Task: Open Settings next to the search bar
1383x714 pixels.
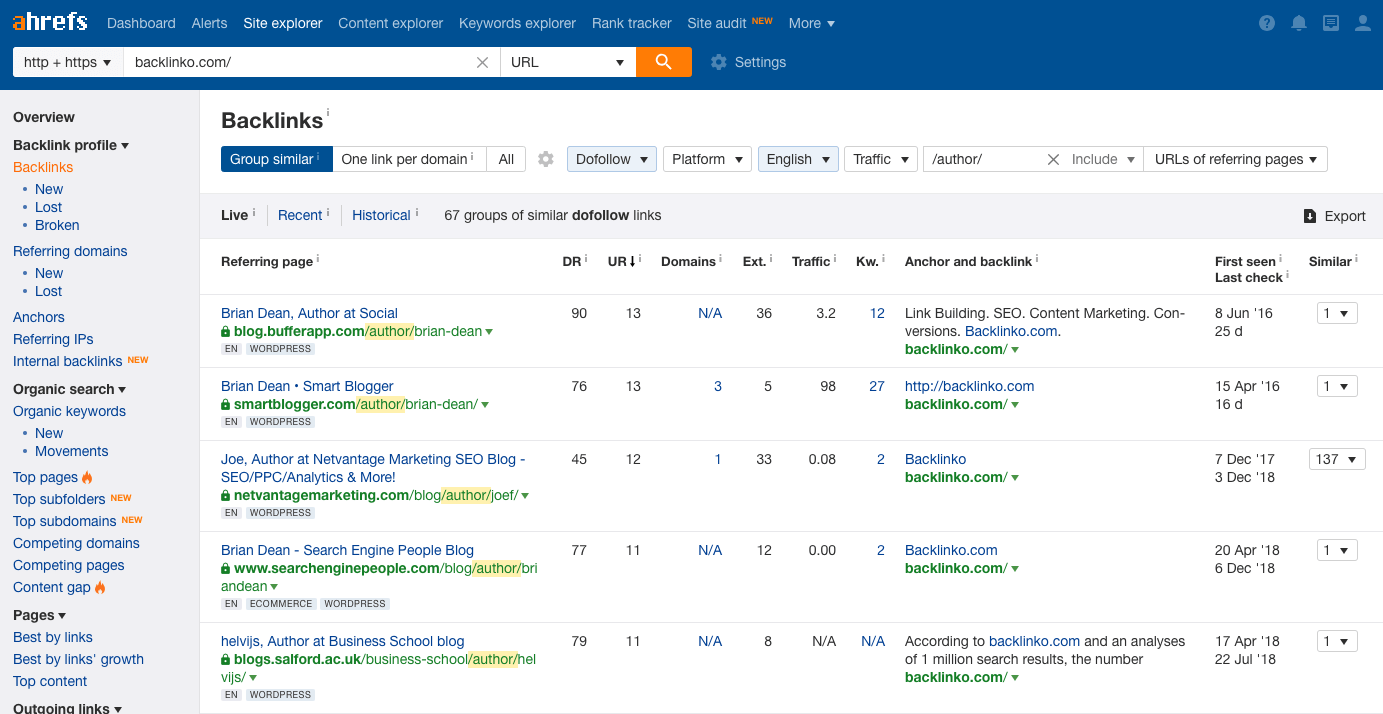Action: click(748, 62)
